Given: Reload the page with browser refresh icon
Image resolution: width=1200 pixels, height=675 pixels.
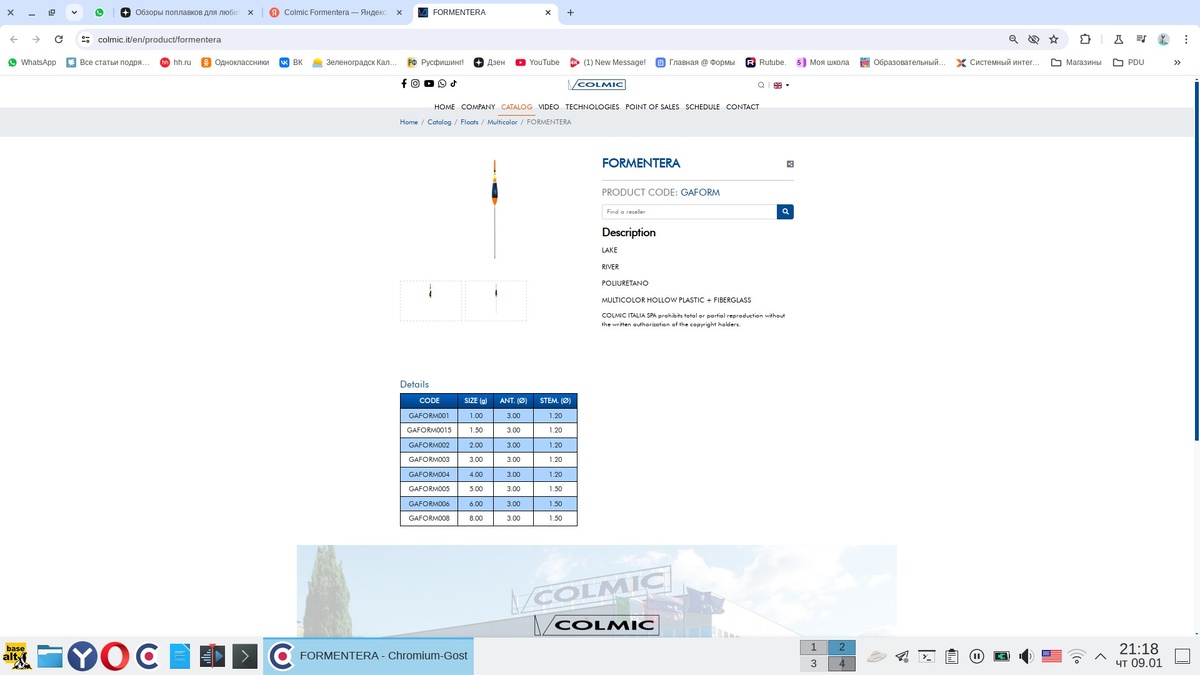Looking at the screenshot, I should (59, 39).
